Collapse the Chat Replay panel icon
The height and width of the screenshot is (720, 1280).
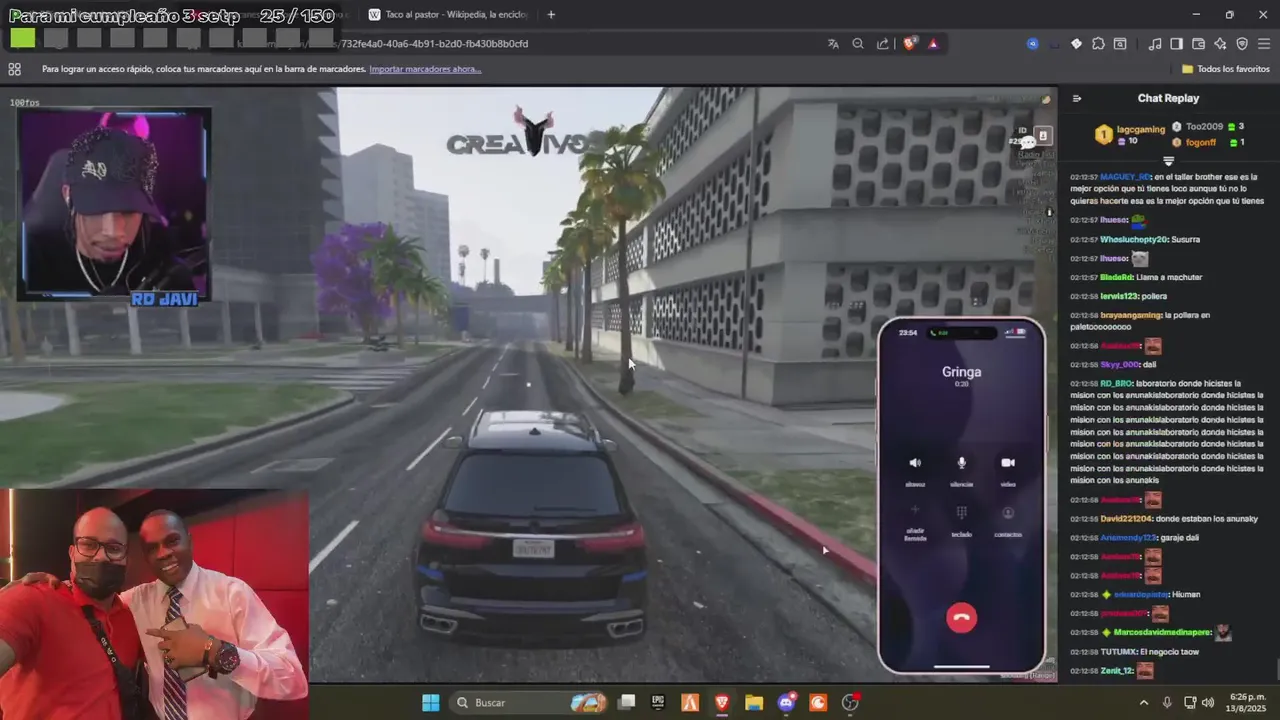point(1077,98)
